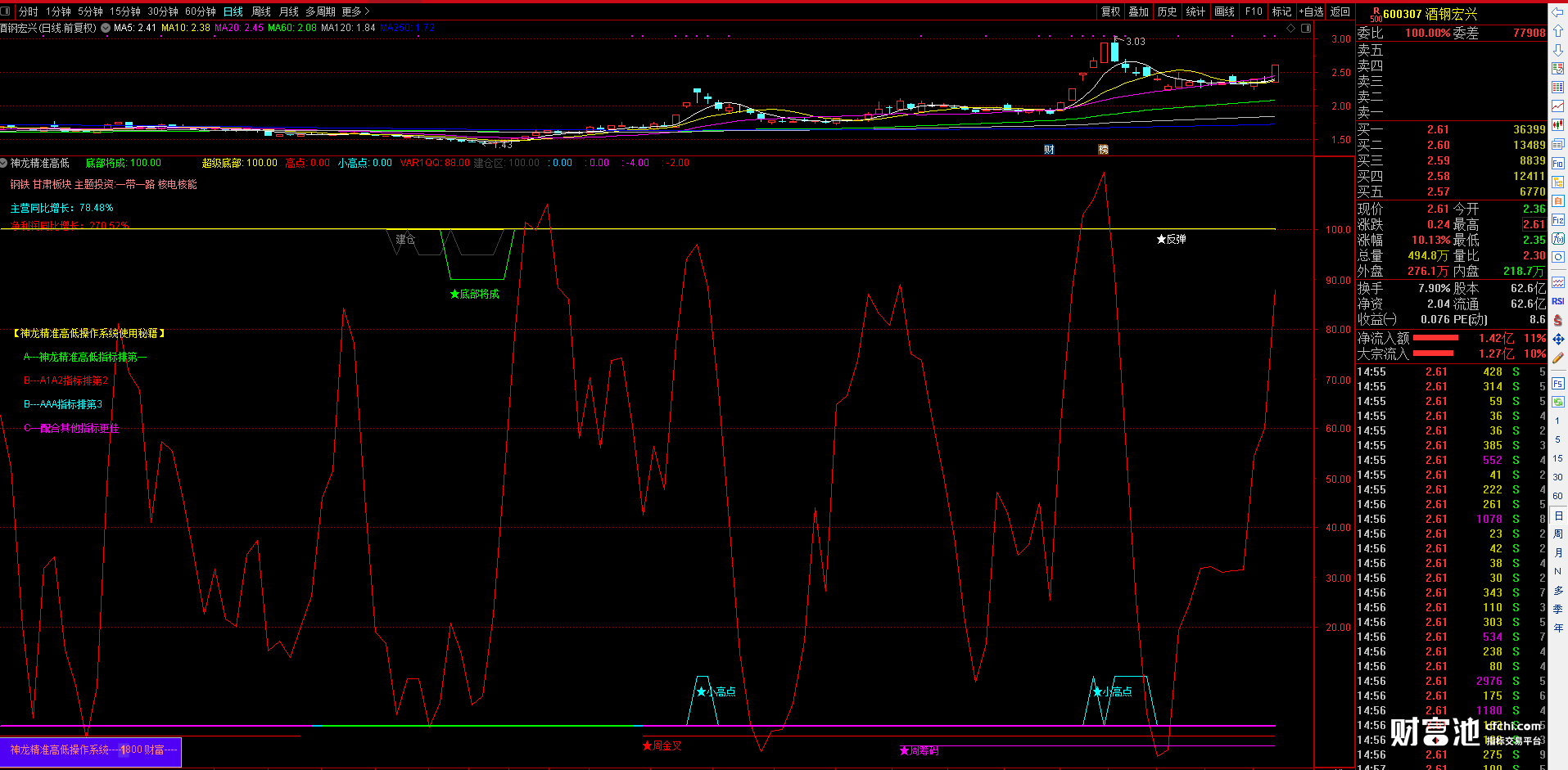Switch to the red line chart icon
Screen dimensions: 1568x770
tap(1557, 106)
